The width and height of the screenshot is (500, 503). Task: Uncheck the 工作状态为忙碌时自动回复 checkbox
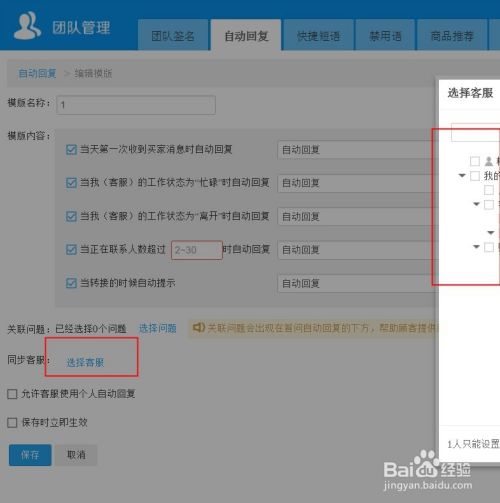tap(71, 183)
